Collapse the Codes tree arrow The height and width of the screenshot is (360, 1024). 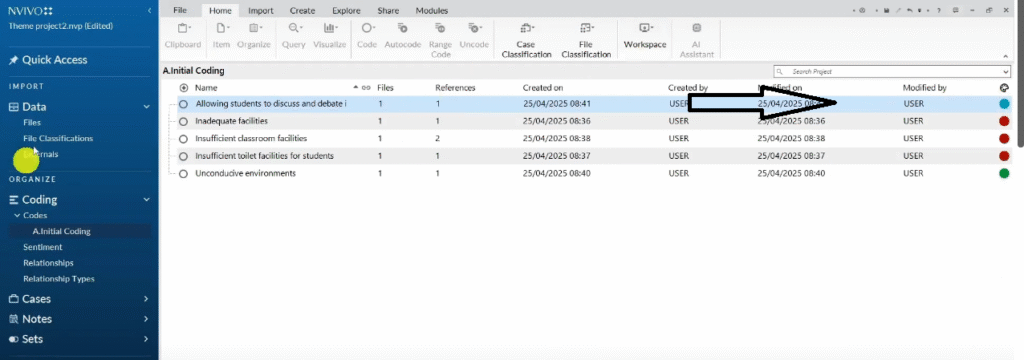click(17, 216)
